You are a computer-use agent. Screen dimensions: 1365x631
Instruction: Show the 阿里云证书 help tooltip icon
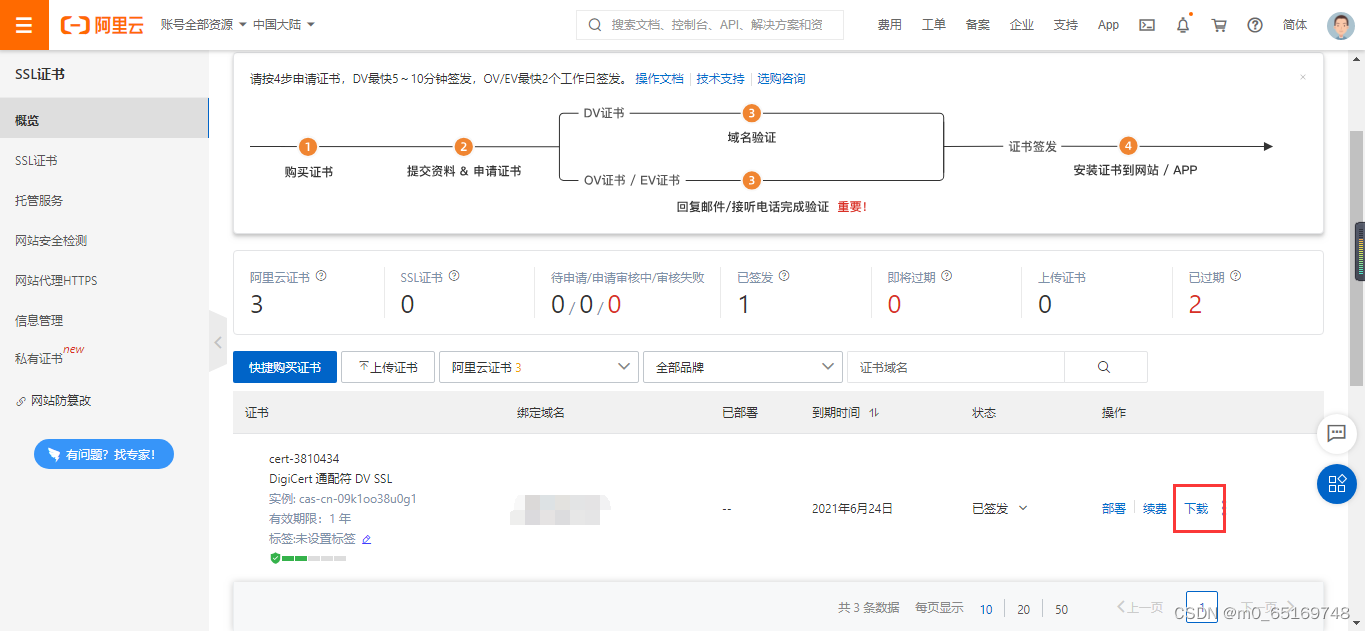[321, 276]
